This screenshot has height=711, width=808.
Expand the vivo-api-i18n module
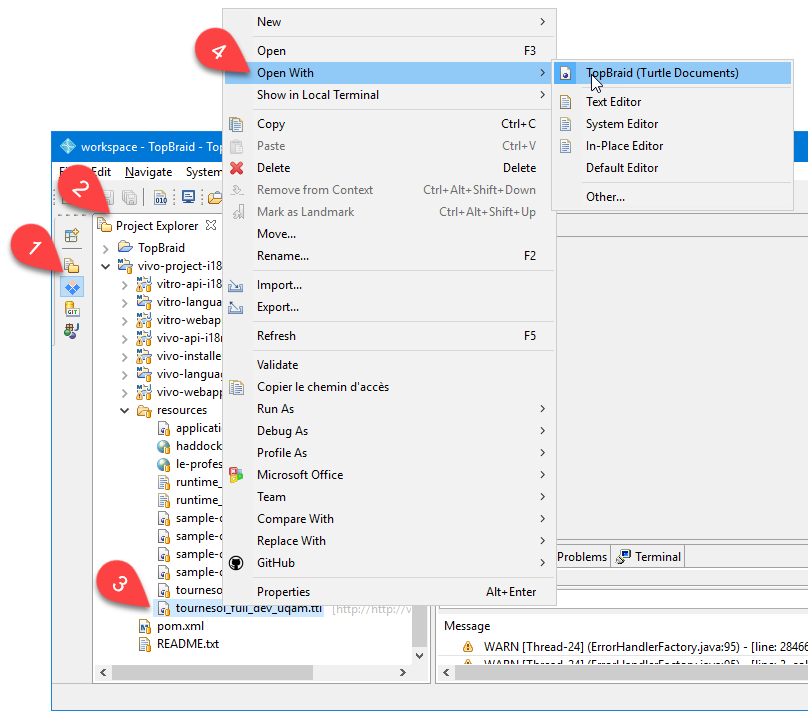coord(124,338)
